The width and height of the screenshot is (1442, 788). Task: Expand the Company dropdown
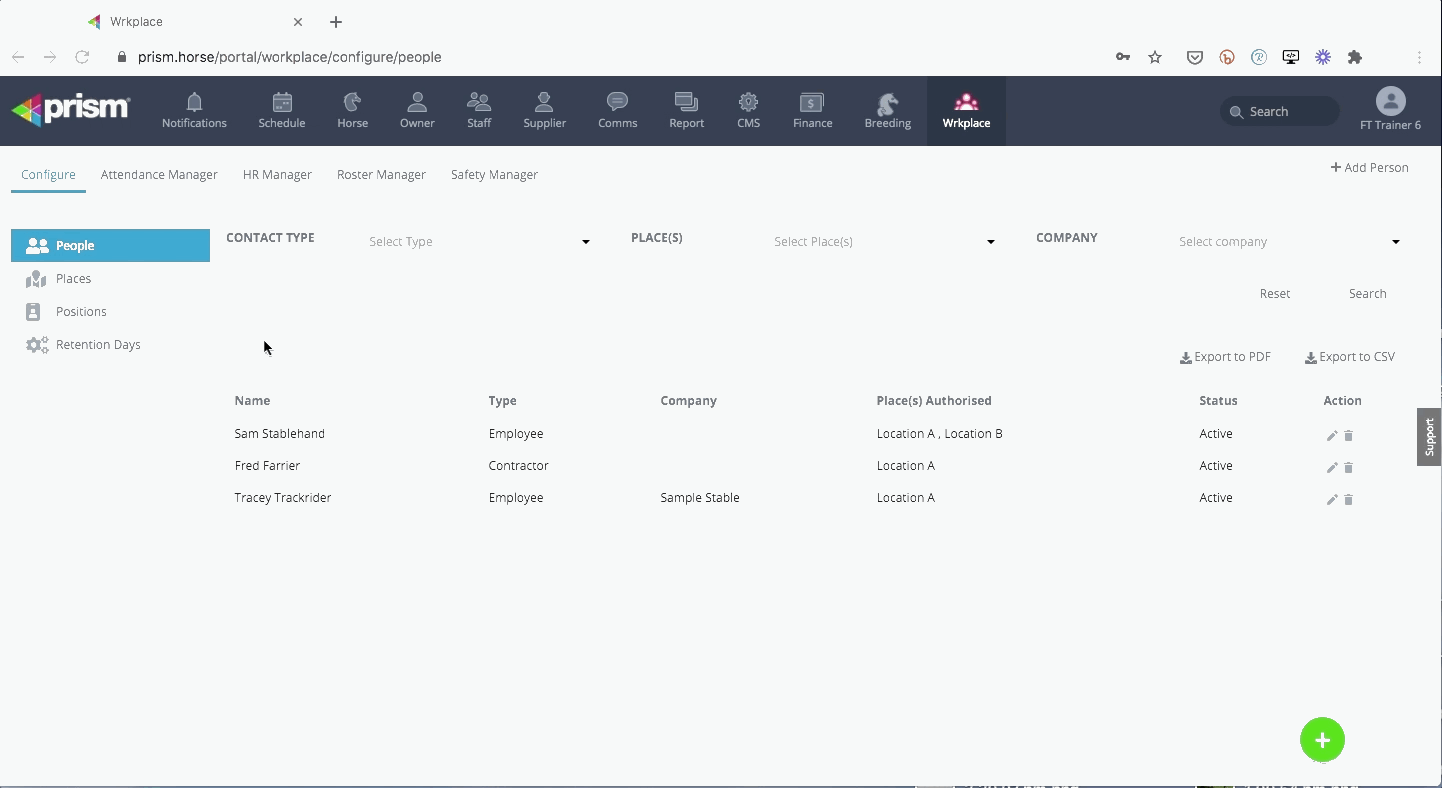[1289, 242]
